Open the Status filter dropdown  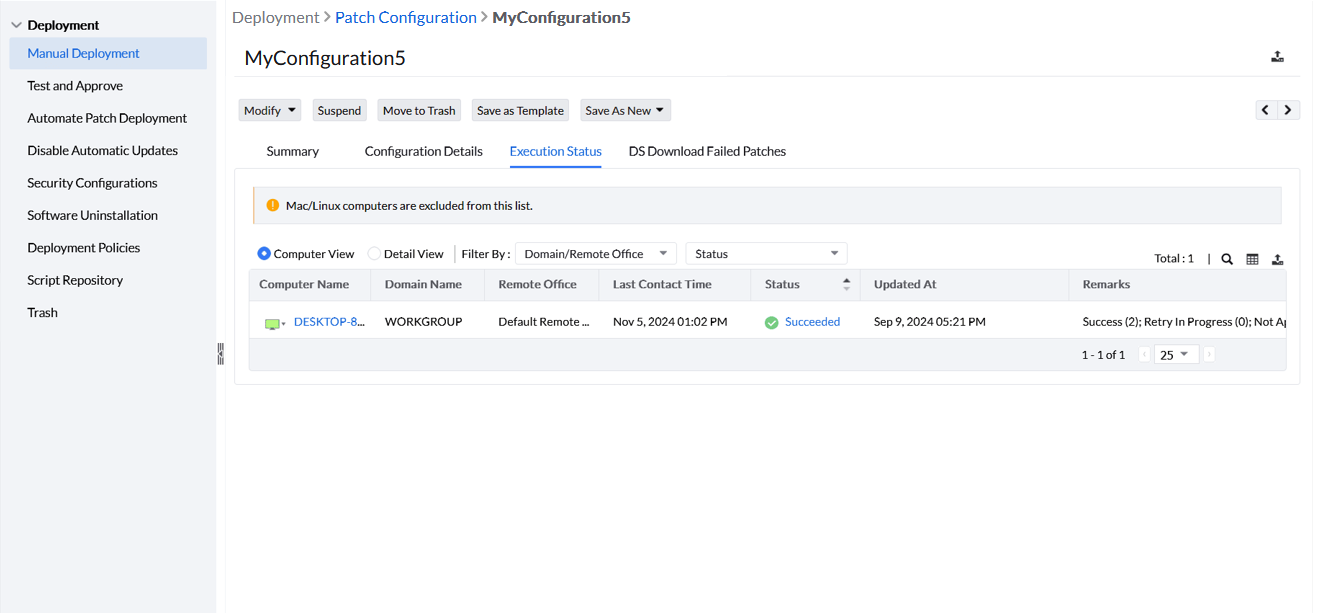766,254
